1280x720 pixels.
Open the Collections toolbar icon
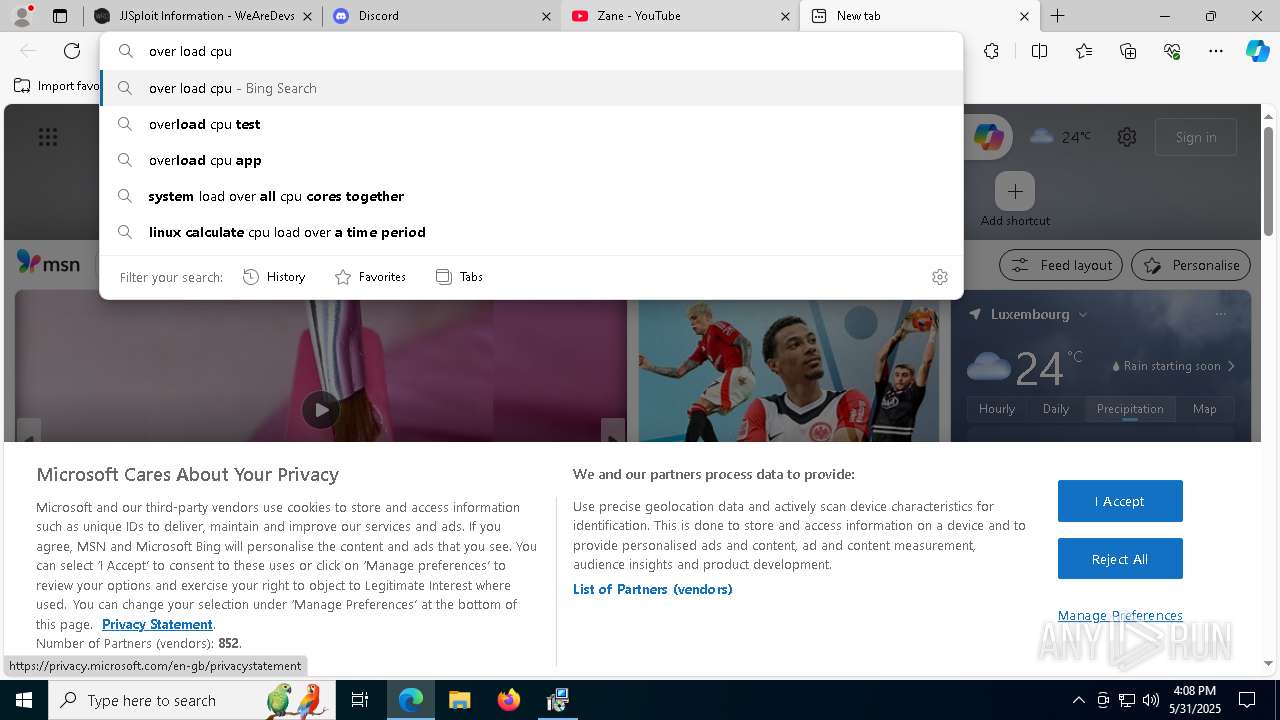(x=1128, y=51)
